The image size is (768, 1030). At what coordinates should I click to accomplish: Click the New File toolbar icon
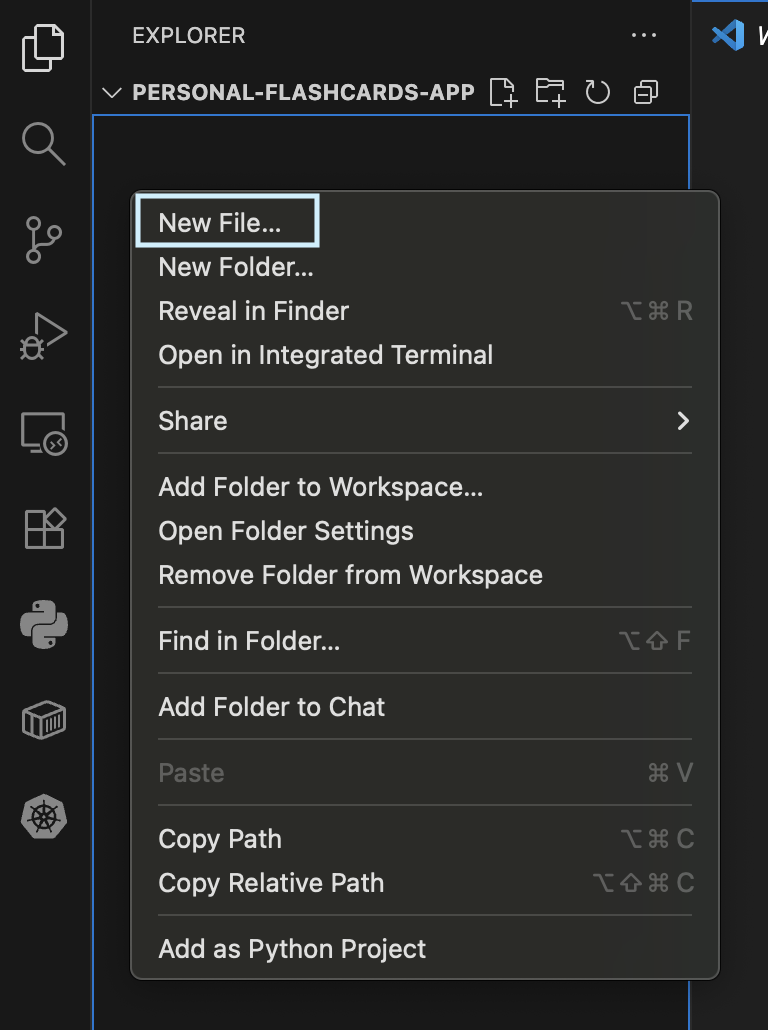pyautogui.click(x=504, y=92)
